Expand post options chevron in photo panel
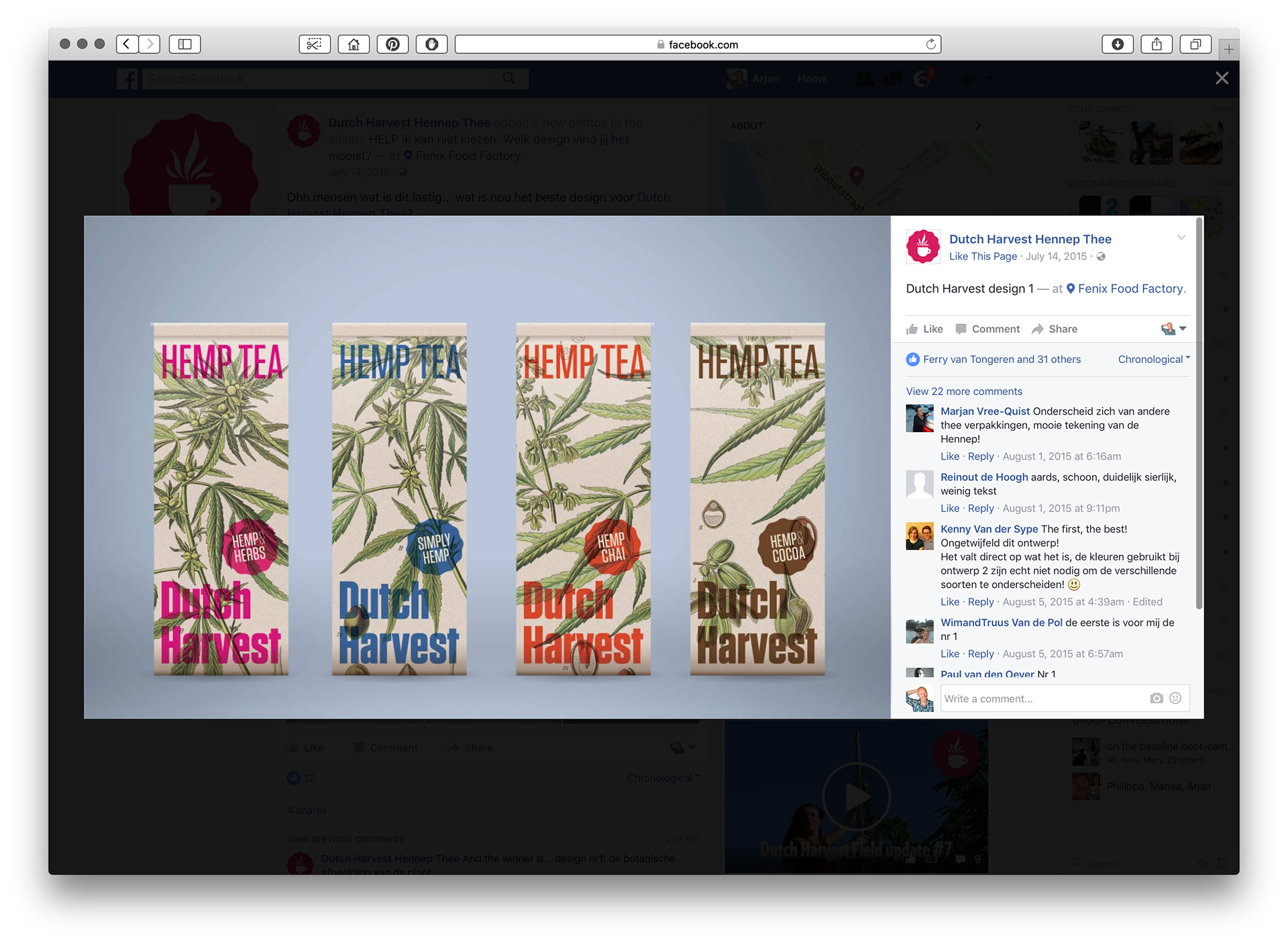 (1181, 238)
